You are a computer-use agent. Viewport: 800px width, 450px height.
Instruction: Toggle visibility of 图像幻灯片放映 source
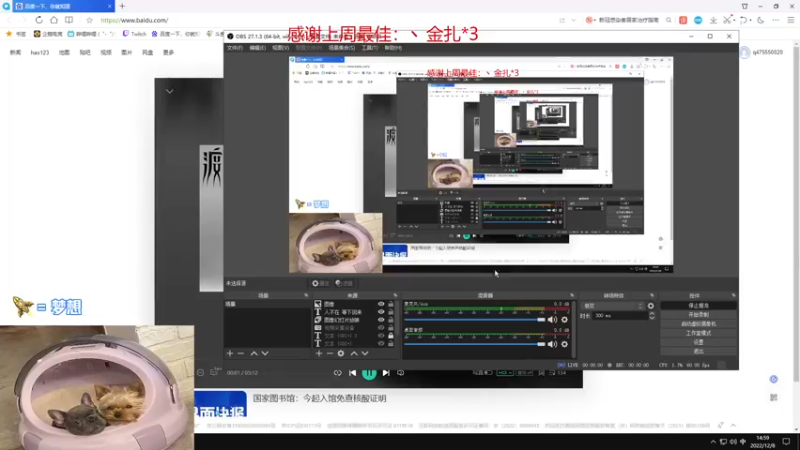(381, 320)
